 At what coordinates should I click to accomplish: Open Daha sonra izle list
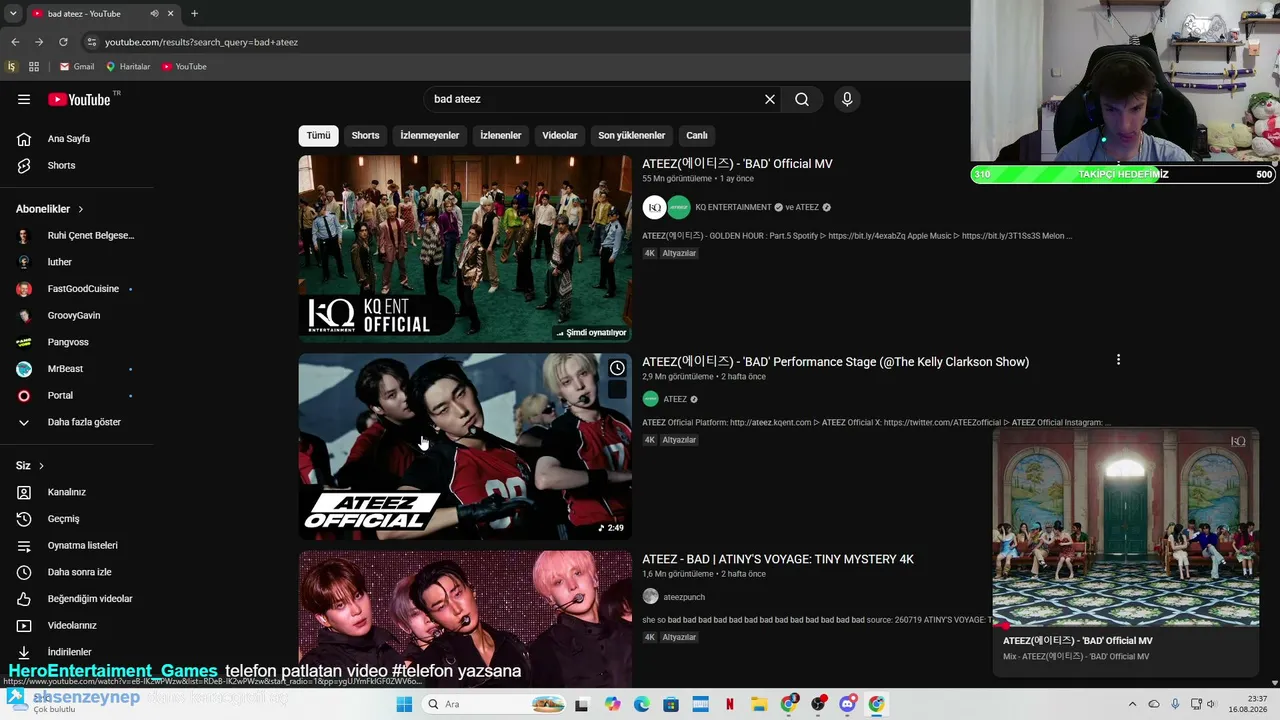point(77,572)
